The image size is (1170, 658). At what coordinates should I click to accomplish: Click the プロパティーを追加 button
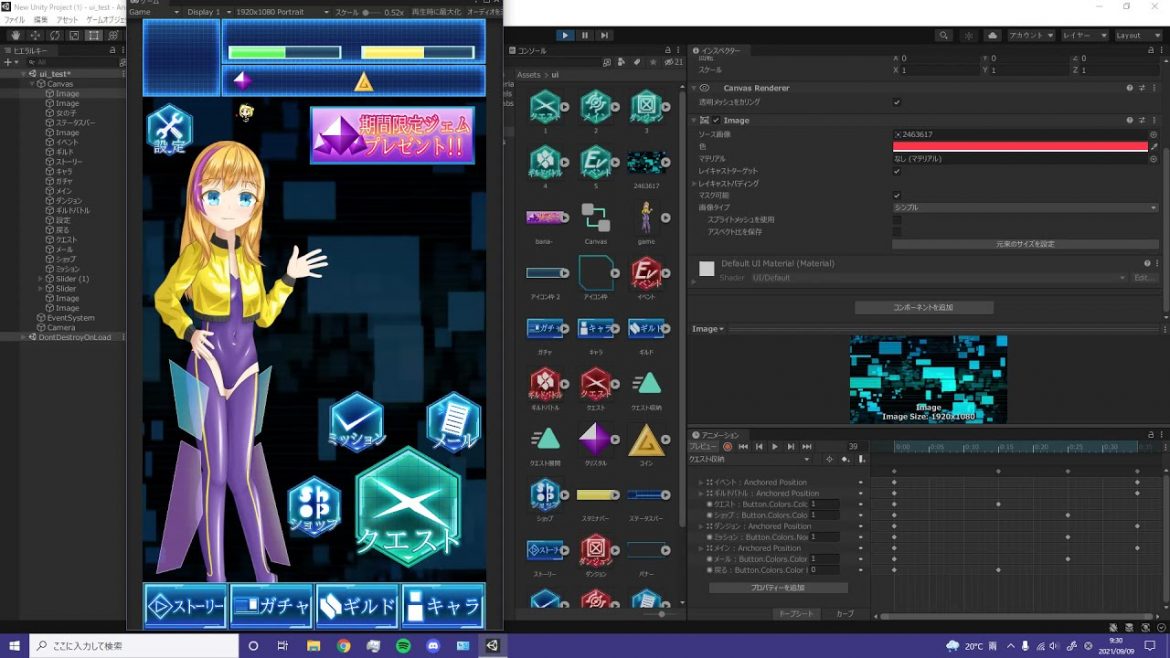click(x=778, y=588)
